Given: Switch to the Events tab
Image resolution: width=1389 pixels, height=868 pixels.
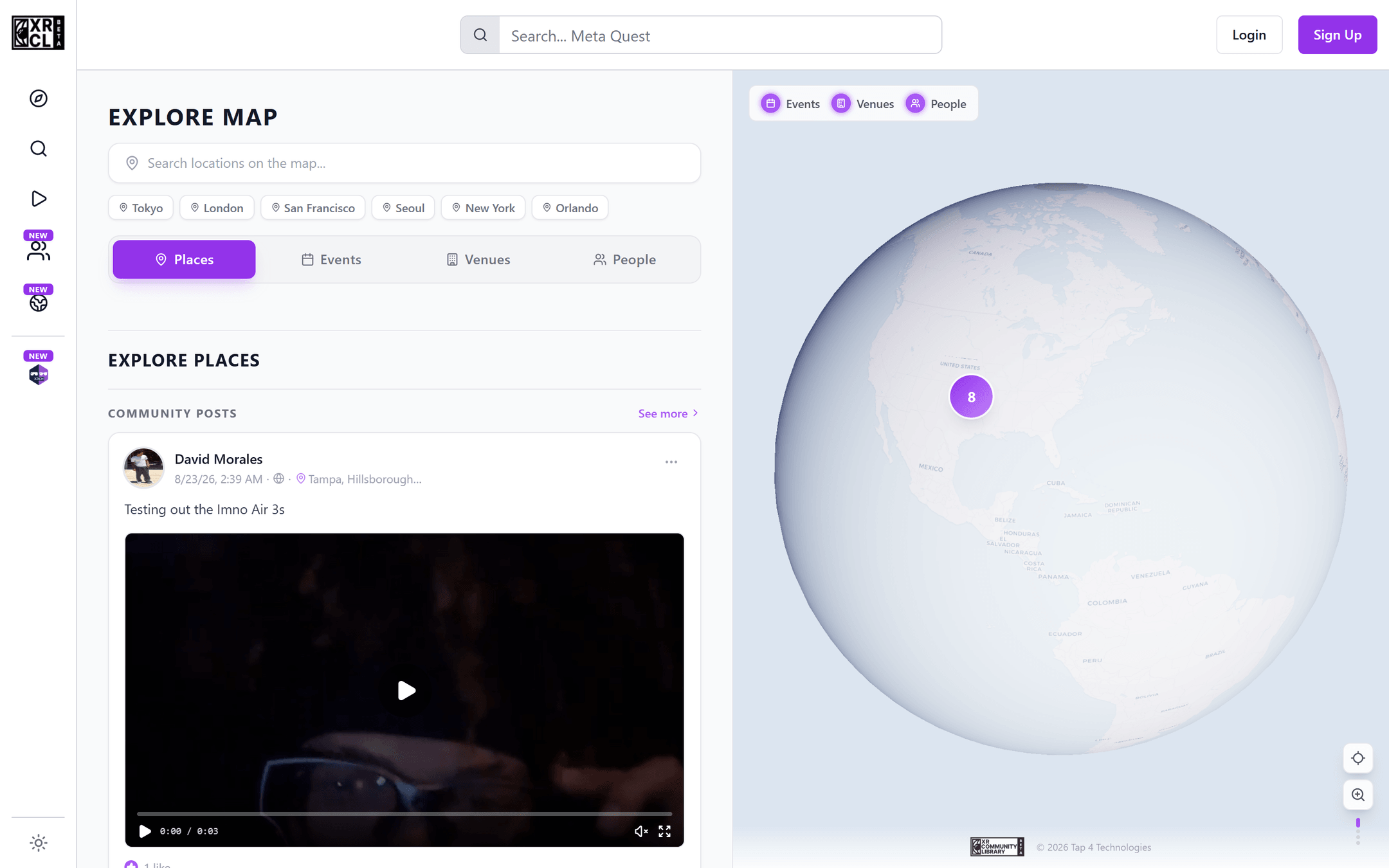Looking at the screenshot, I should click(331, 259).
